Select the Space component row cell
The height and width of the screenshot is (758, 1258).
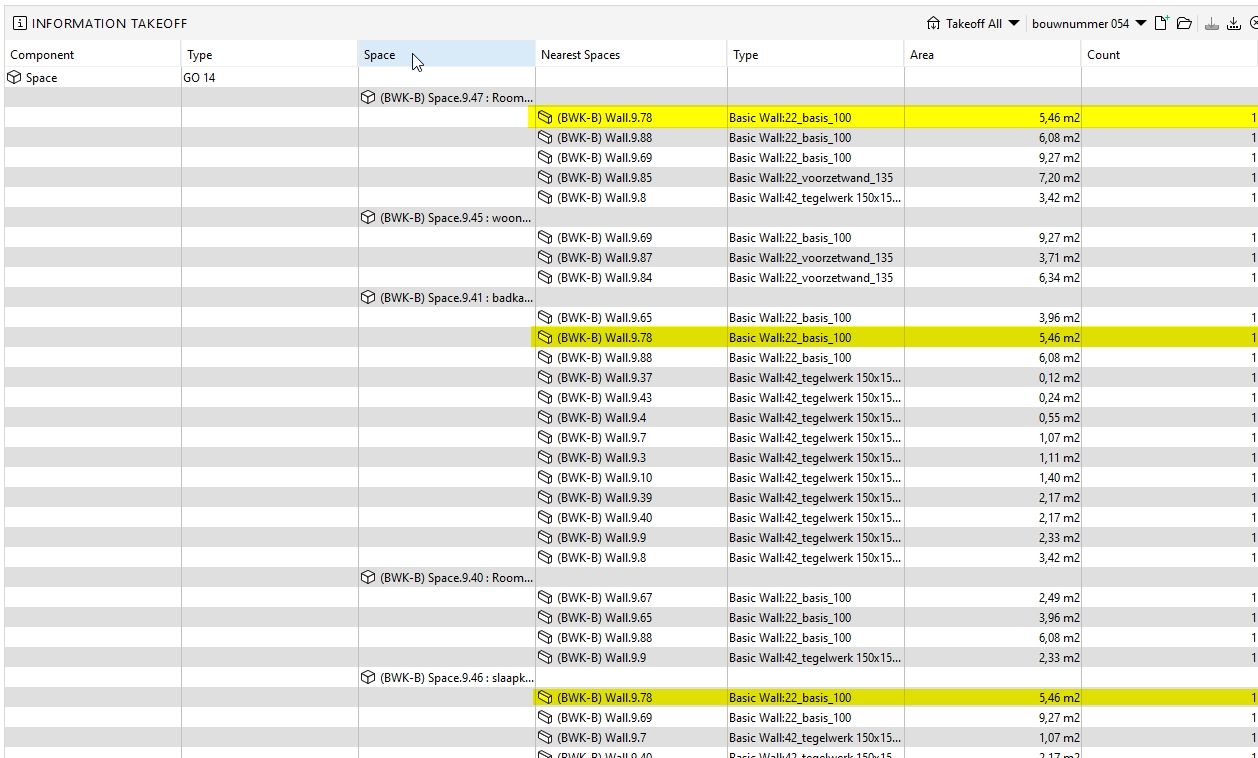[93, 77]
